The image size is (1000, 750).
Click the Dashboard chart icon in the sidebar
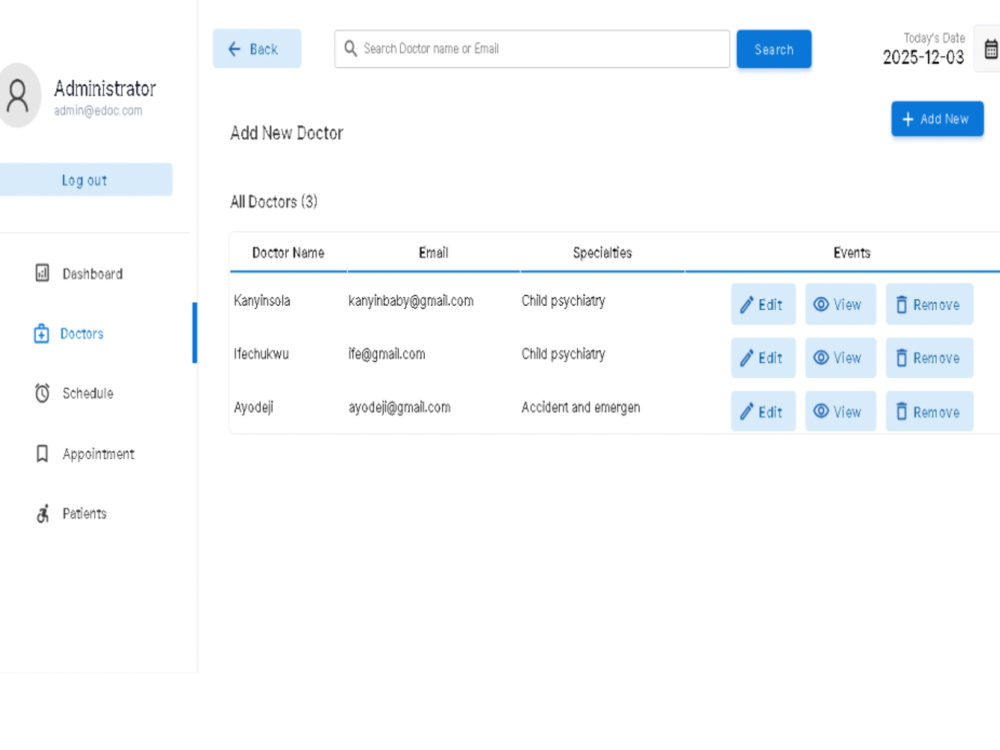(42, 273)
